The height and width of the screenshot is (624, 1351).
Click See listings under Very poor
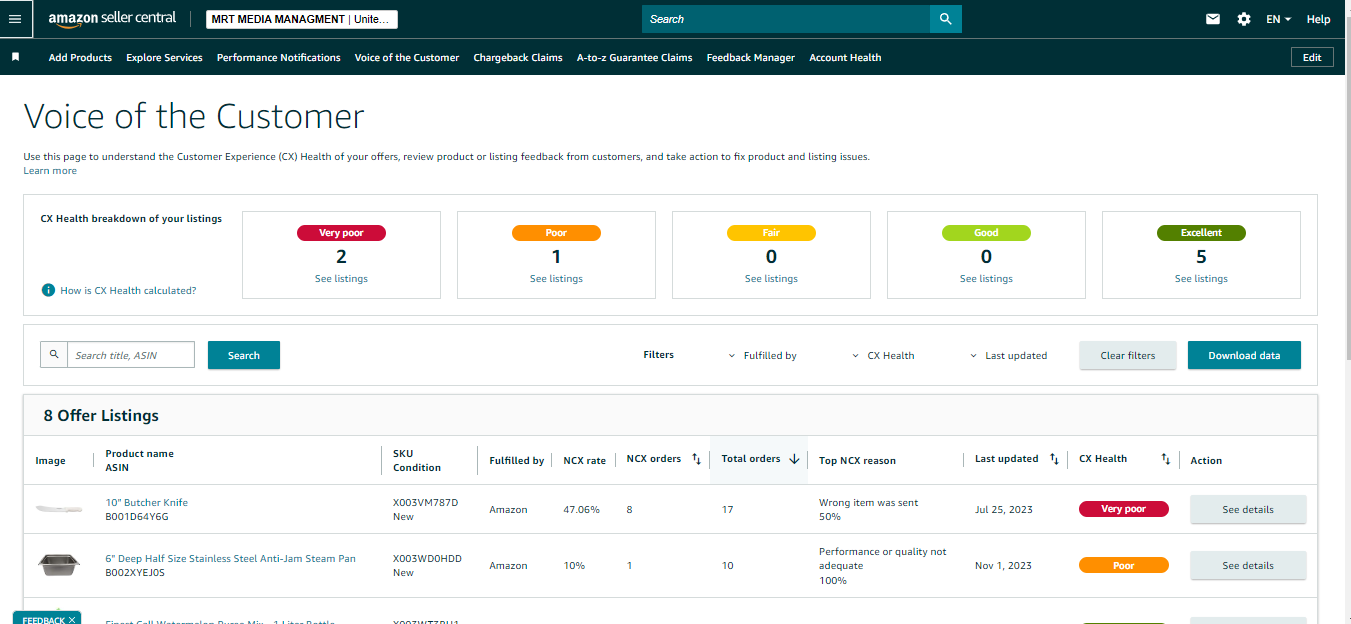tap(341, 279)
